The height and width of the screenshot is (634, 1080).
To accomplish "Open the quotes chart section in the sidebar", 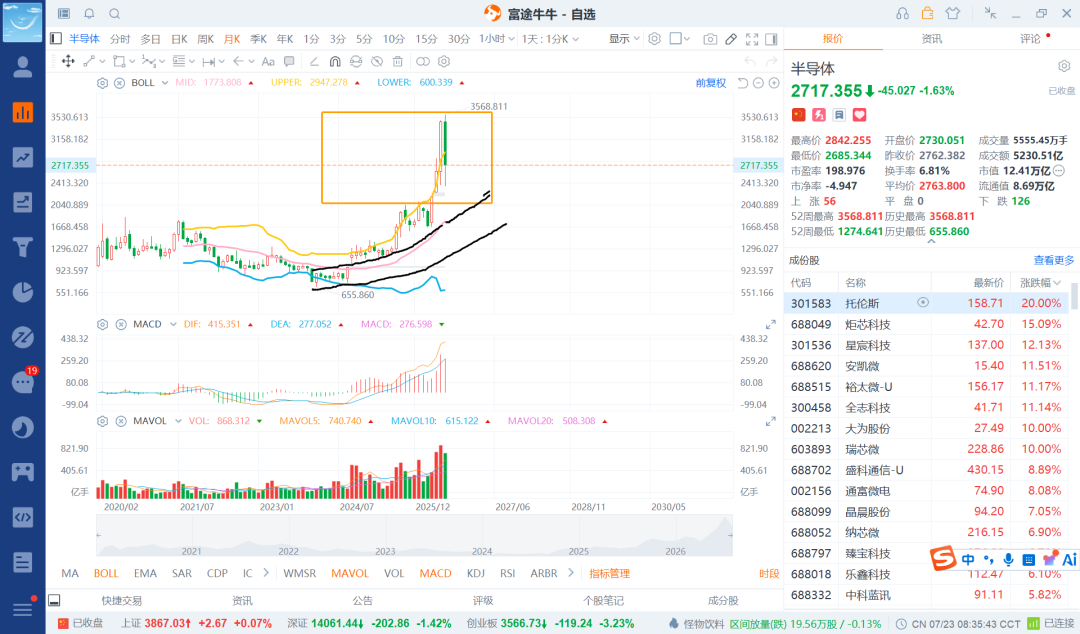I will coord(23,112).
